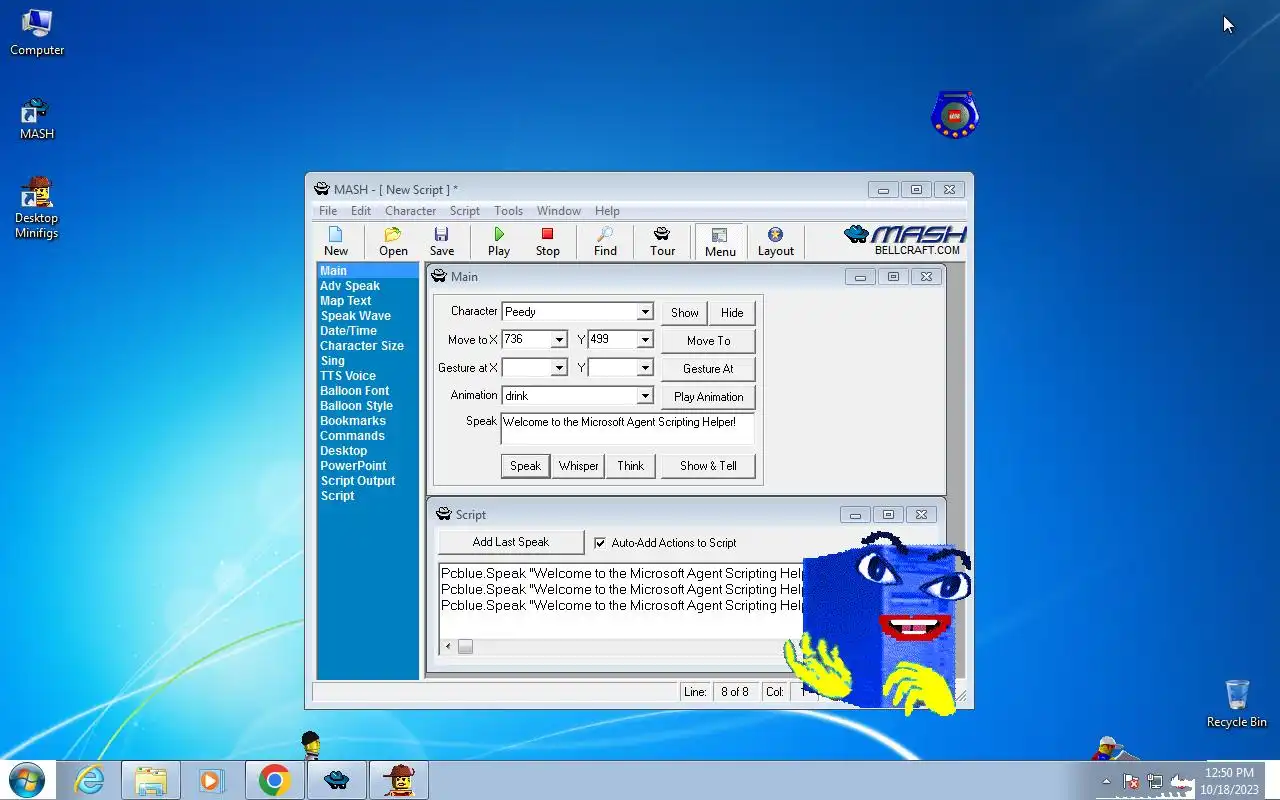Select Script Output in the sidebar

tap(358, 481)
